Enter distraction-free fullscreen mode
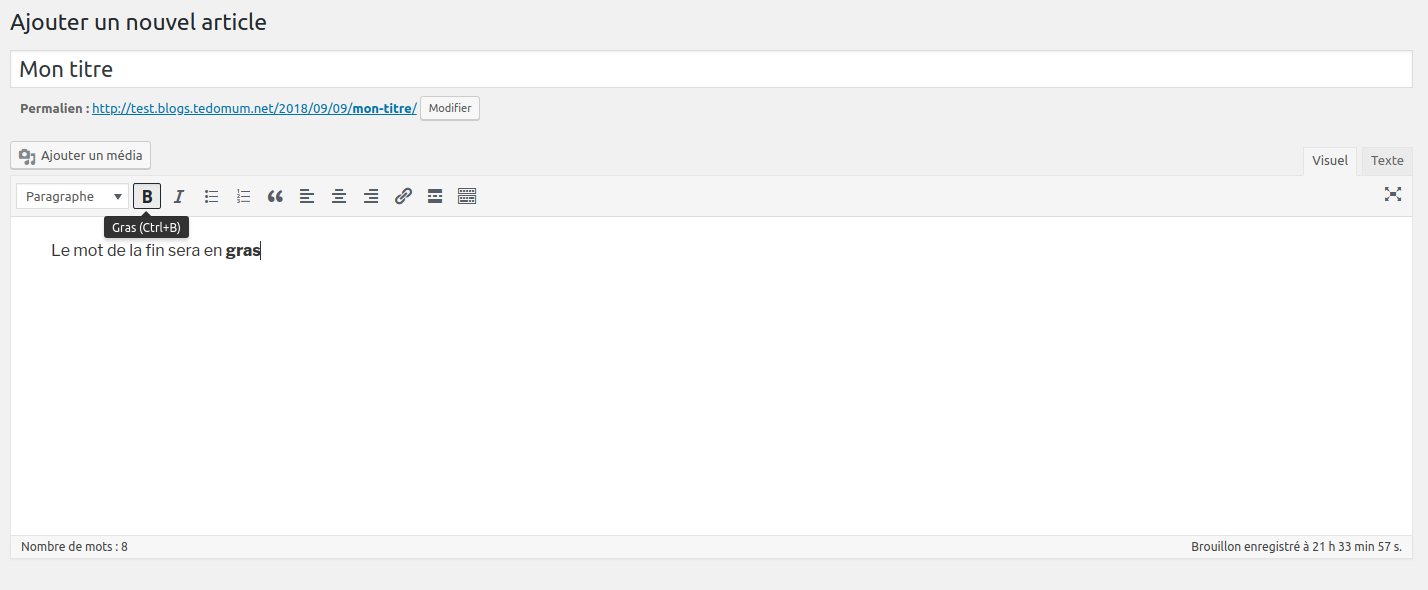This screenshot has height=590, width=1428. tap(1392, 195)
